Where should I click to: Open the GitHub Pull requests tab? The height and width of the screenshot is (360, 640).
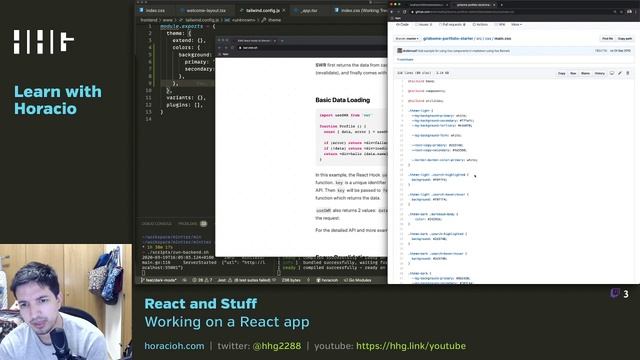click(x=452, y=24)
